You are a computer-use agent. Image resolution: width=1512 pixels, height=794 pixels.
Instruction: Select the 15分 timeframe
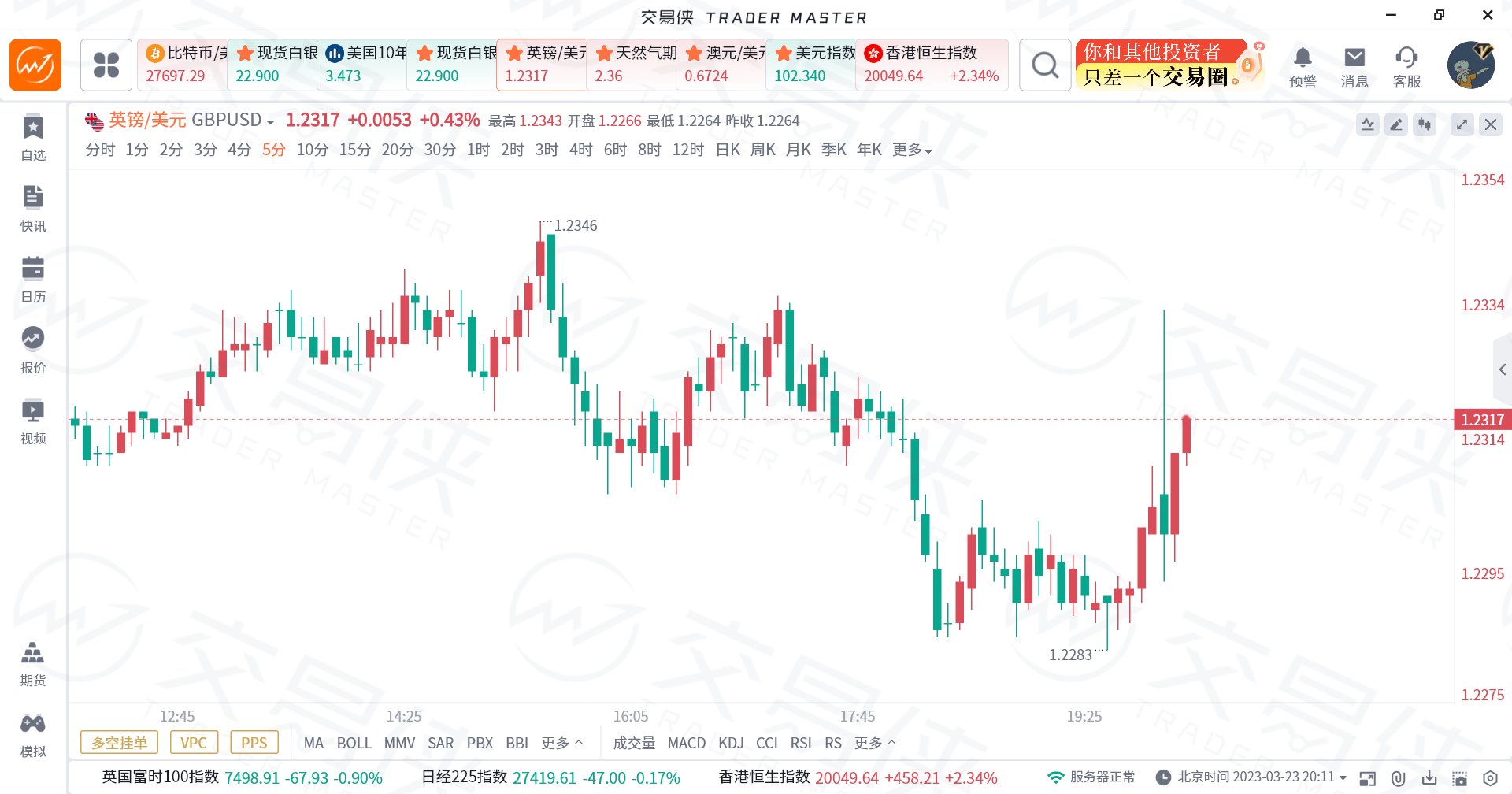pyautogui.click(x=355, y=150)
